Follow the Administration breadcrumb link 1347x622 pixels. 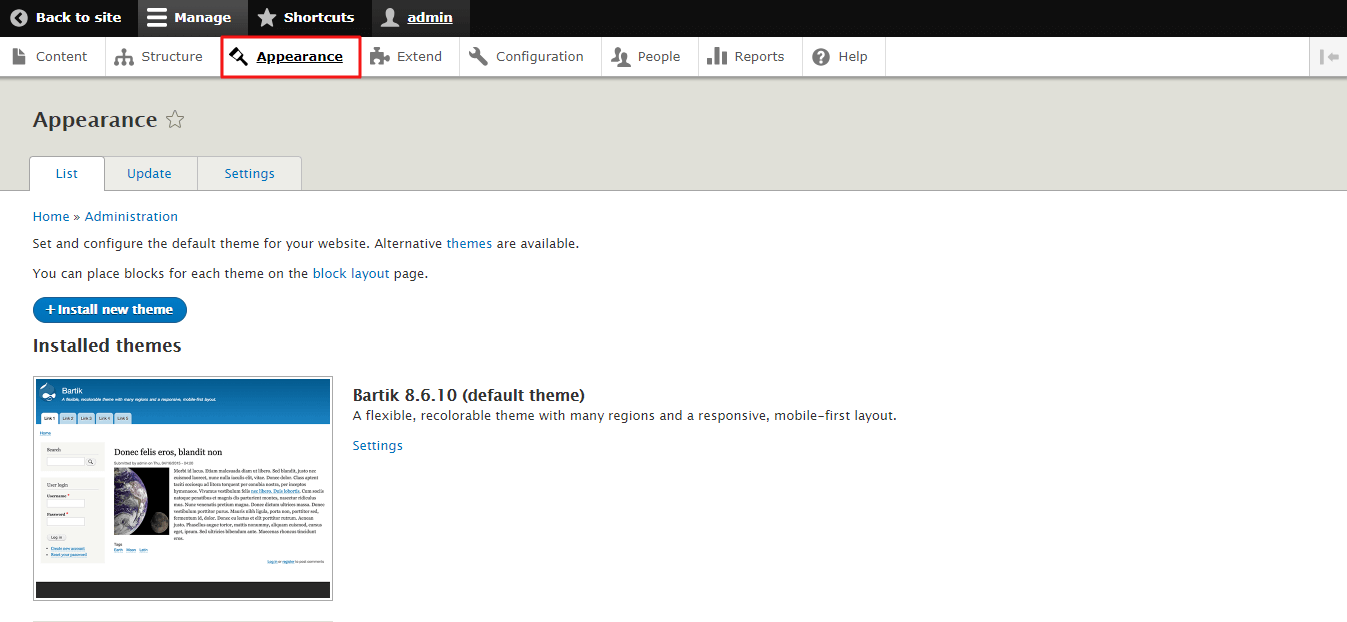[x=131, y=216]
